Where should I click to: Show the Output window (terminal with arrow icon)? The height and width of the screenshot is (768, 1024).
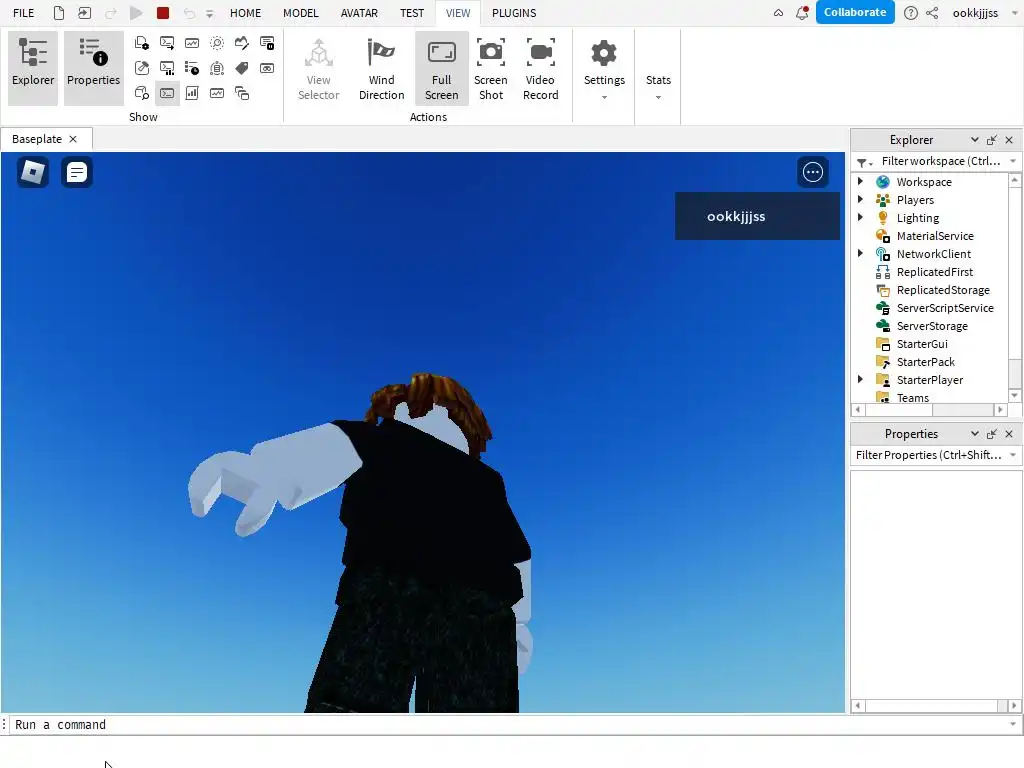(167, 43)
